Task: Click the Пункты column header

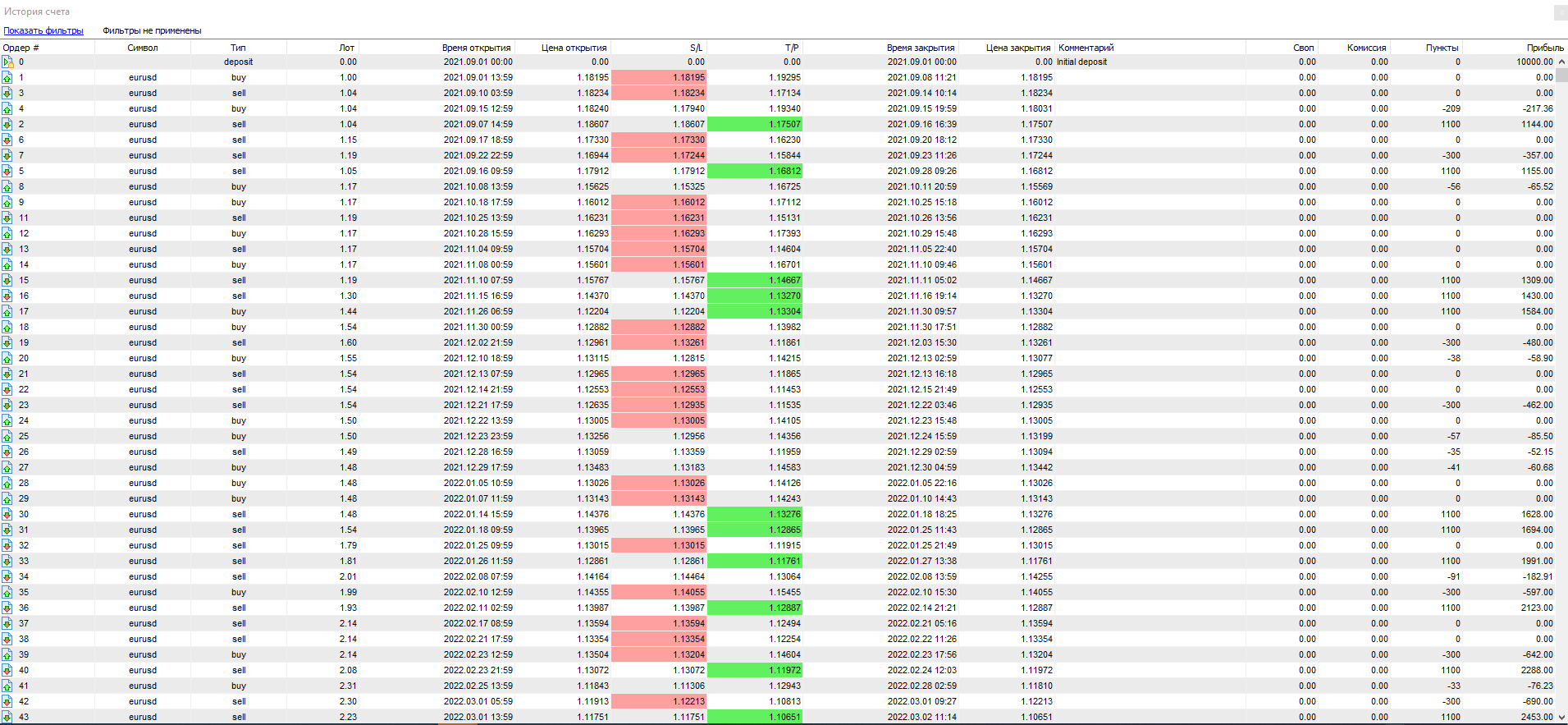Action: tap(1442, 48)
